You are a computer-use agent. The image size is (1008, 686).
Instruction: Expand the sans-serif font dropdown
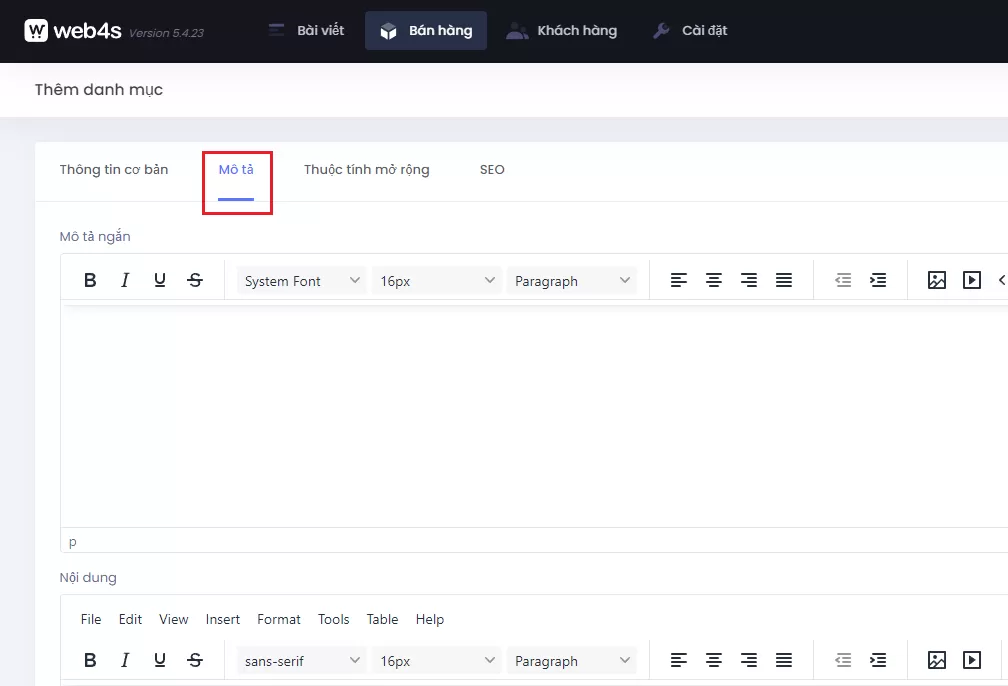[302, 661]
